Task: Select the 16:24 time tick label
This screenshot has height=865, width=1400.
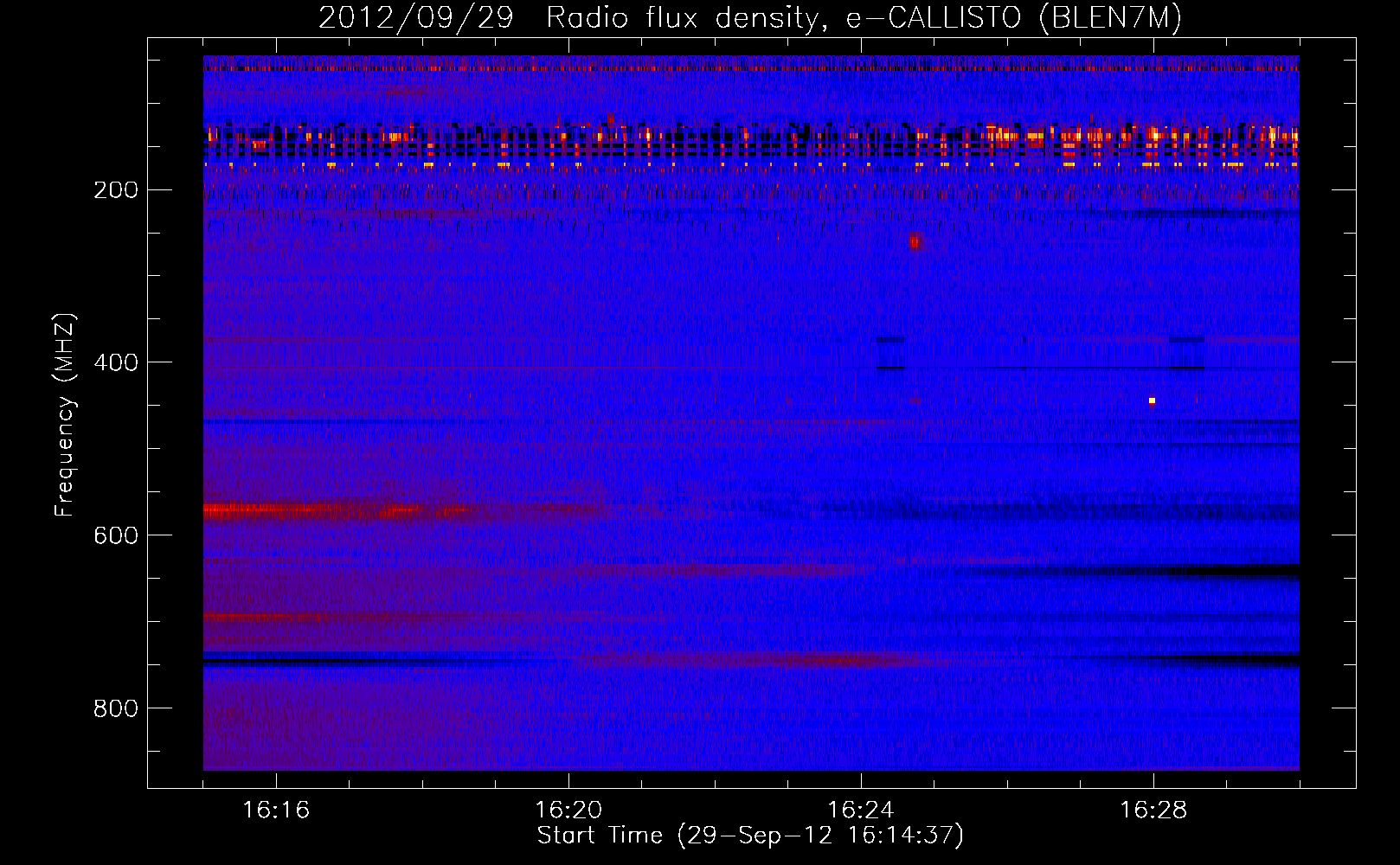Action: point(861,810)
